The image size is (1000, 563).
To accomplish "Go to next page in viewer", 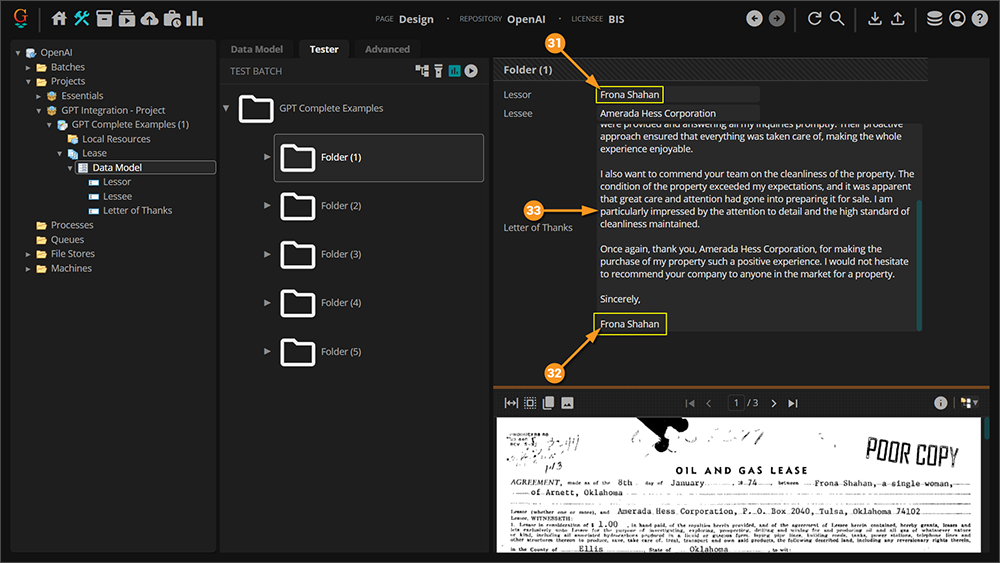I will [774, 403].
